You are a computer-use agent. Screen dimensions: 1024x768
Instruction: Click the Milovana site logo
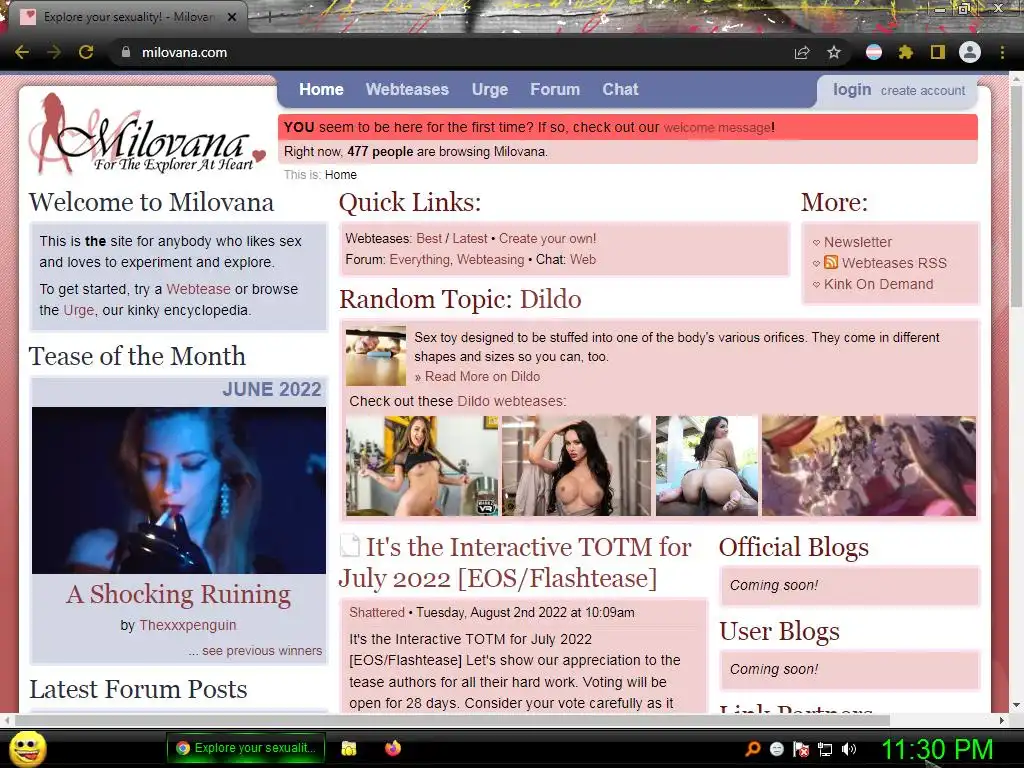pyautogui.click(x=148, y=135)
